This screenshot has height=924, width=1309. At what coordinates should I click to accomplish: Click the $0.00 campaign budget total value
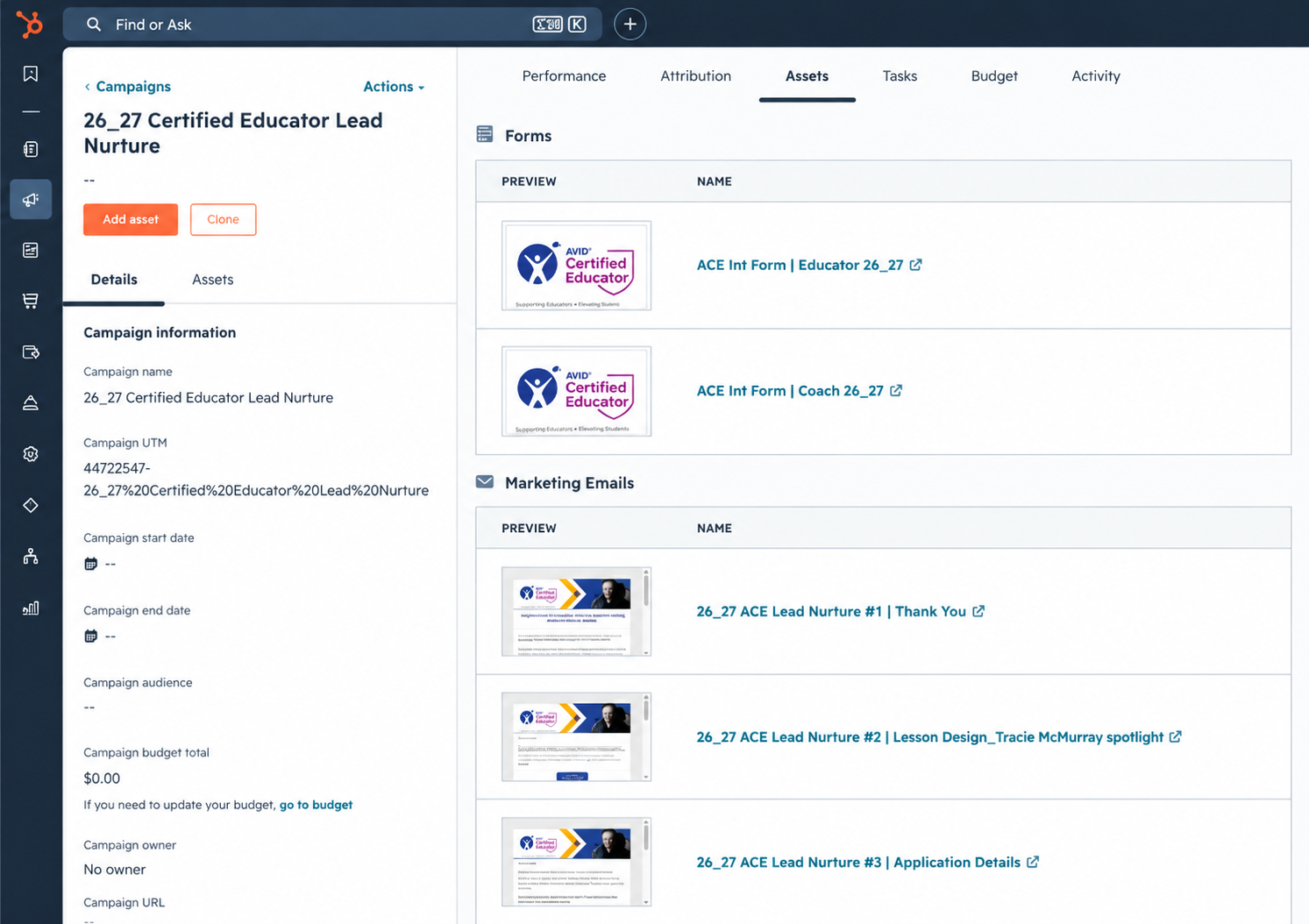pos(102,778)
